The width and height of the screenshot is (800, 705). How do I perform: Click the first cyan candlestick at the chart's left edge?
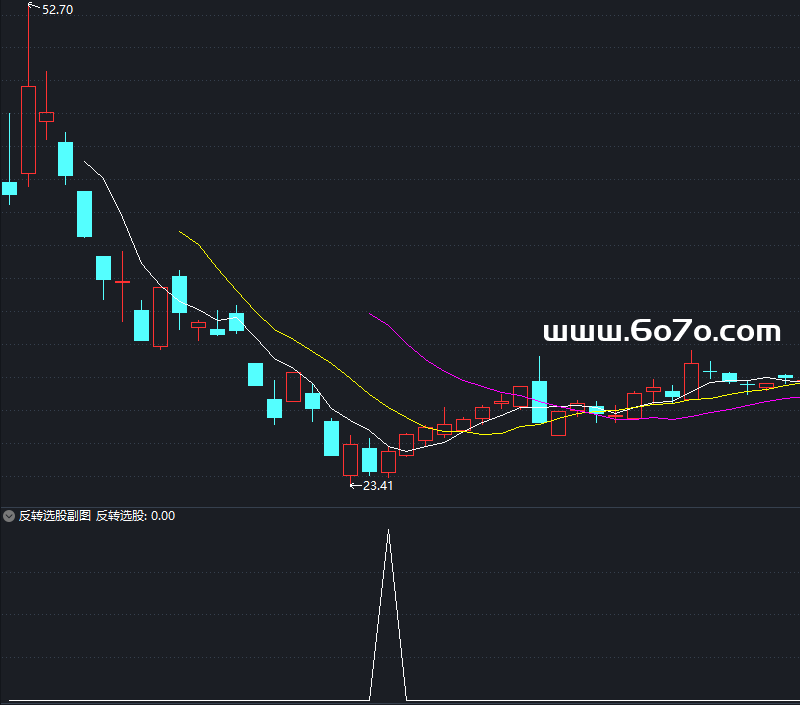click(10, 187)
